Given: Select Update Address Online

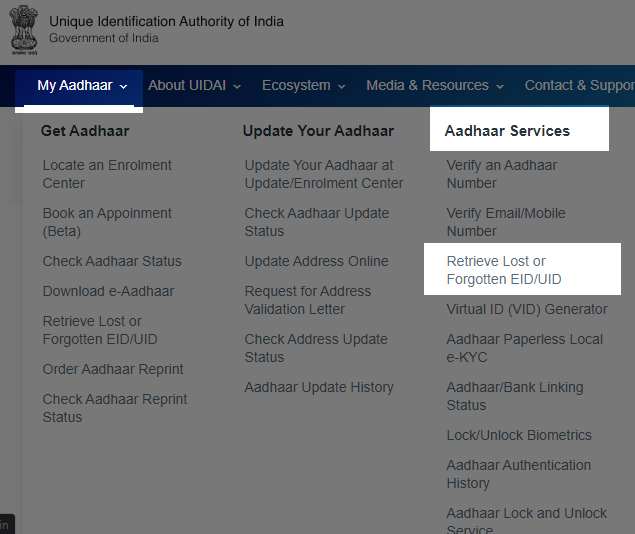Looking at the screenshot, I should 316,261.
